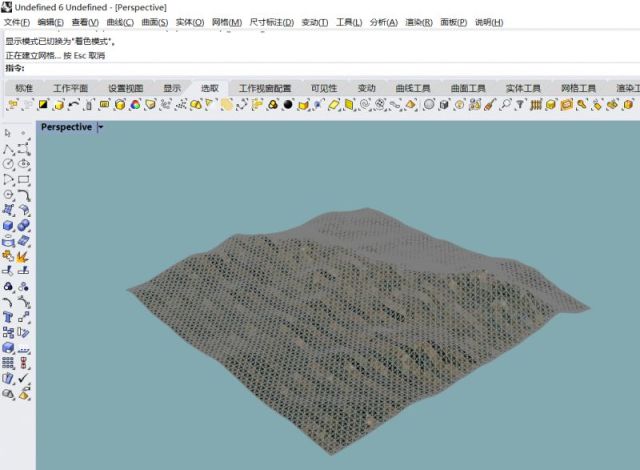The image size is (640, 470).
Task: Open the 网格(M) menu
Action: (x=227, y=22)
